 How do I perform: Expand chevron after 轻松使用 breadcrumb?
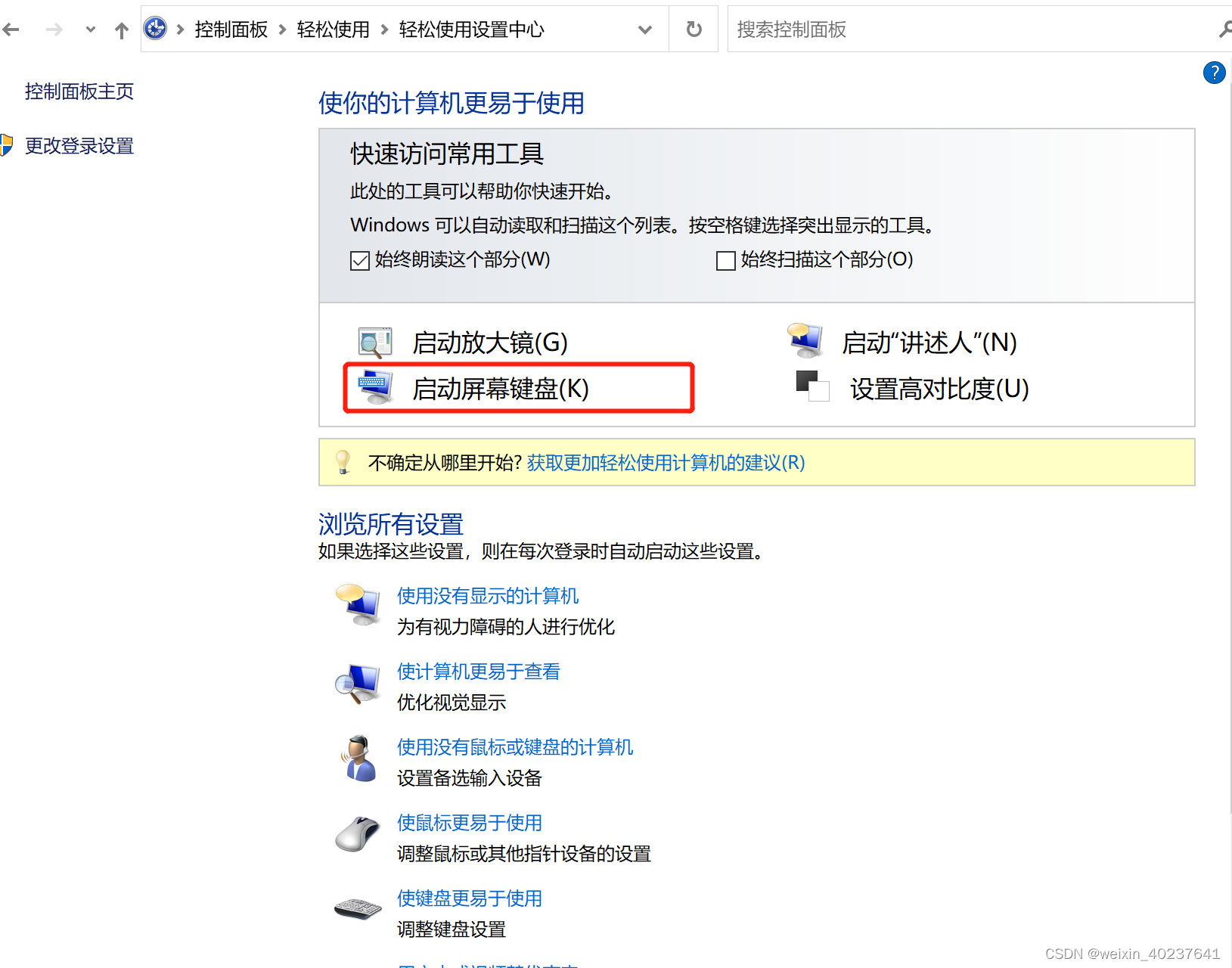[x=384, y=29]
